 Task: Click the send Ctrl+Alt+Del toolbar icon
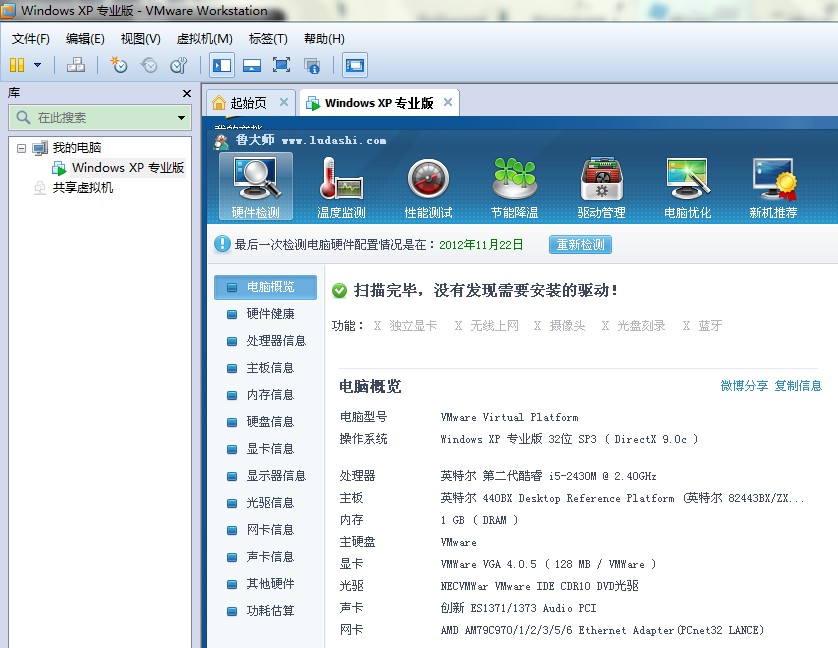(x=75, y=65)
